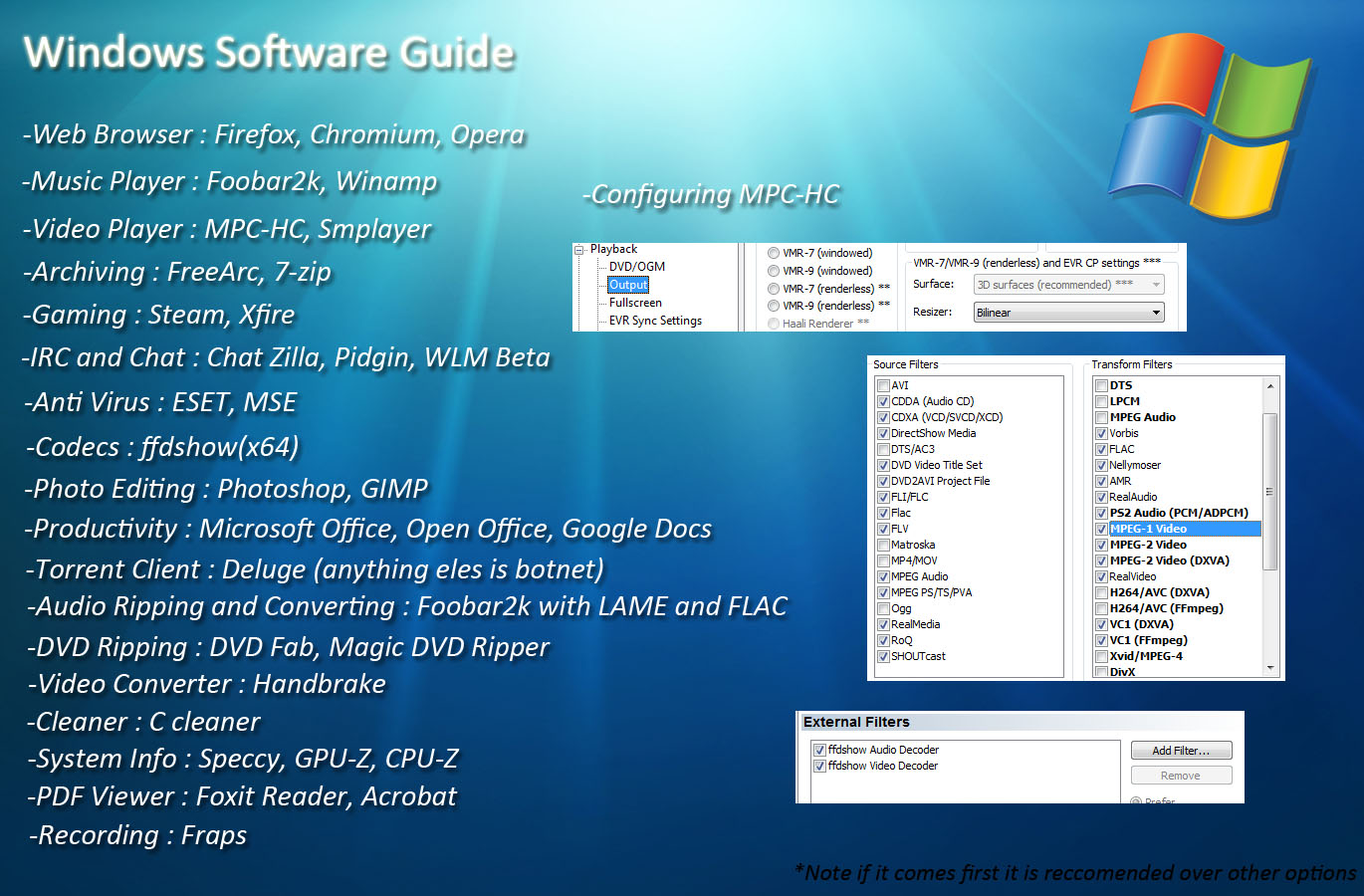Click the 'Windows Software Guide' title text
The height and width of the screenshot is (896, 1364).
pyautogui.click(x=269, y=53)
